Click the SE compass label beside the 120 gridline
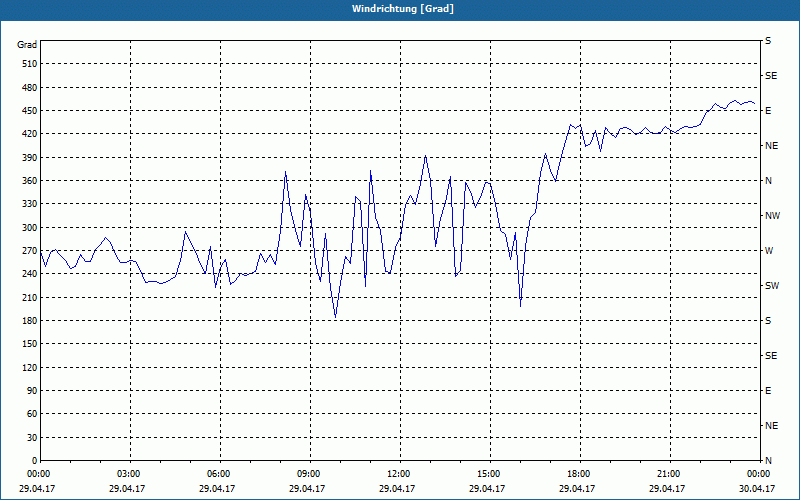Screen dimensions: 800x500 771,356
